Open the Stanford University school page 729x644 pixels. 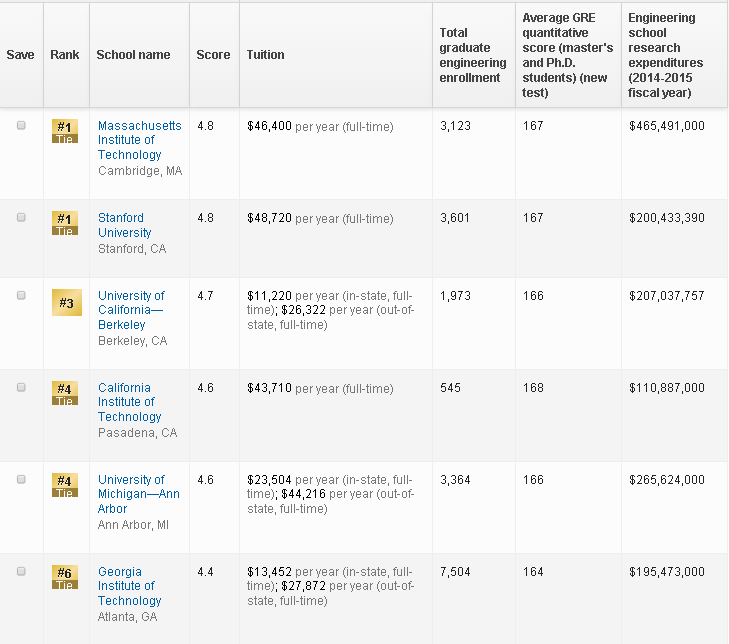pos(124,225)
